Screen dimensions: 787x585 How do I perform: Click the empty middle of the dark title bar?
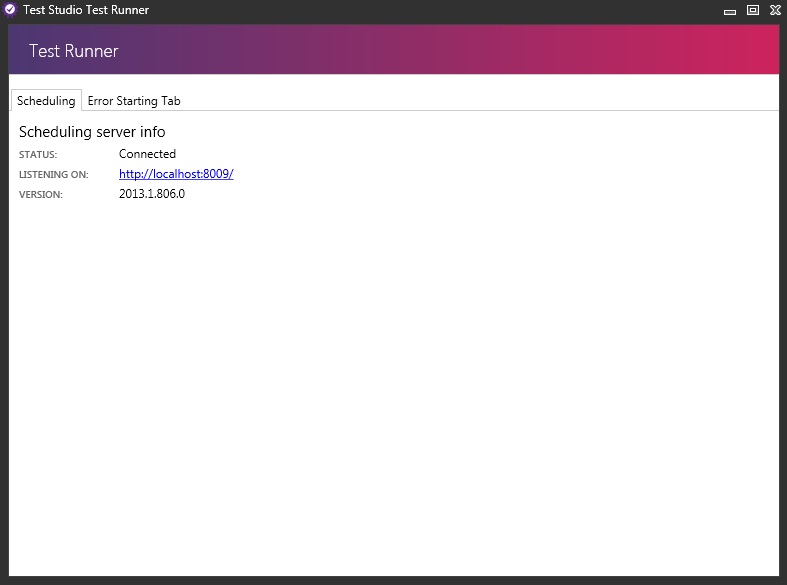(430, 10)
